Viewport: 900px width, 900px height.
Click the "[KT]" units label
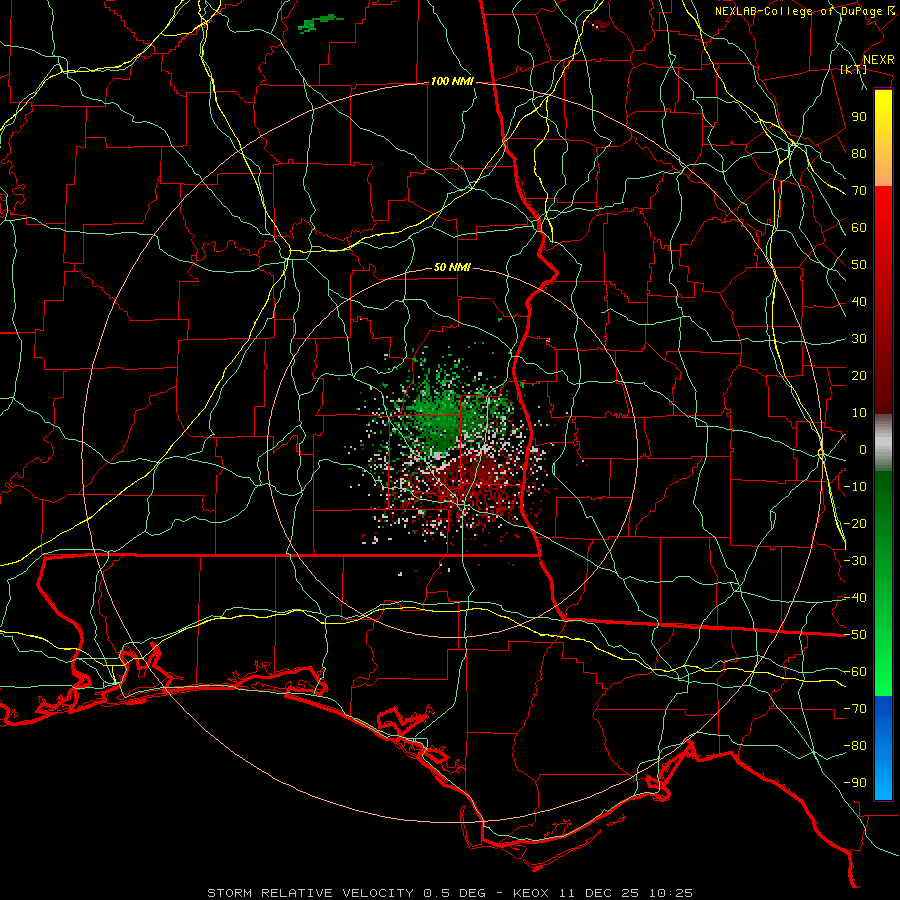pyautogui.click(x=854, y=69)
